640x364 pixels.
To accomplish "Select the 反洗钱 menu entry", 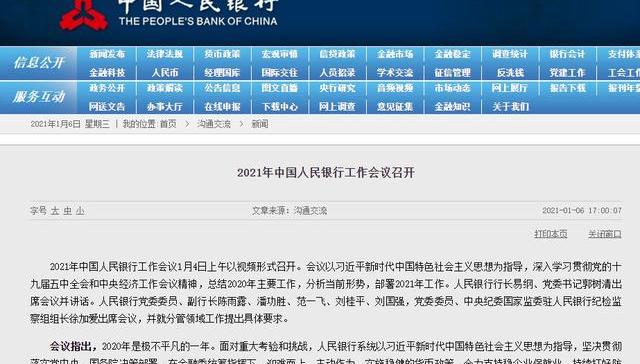I will tap(510, 73).
